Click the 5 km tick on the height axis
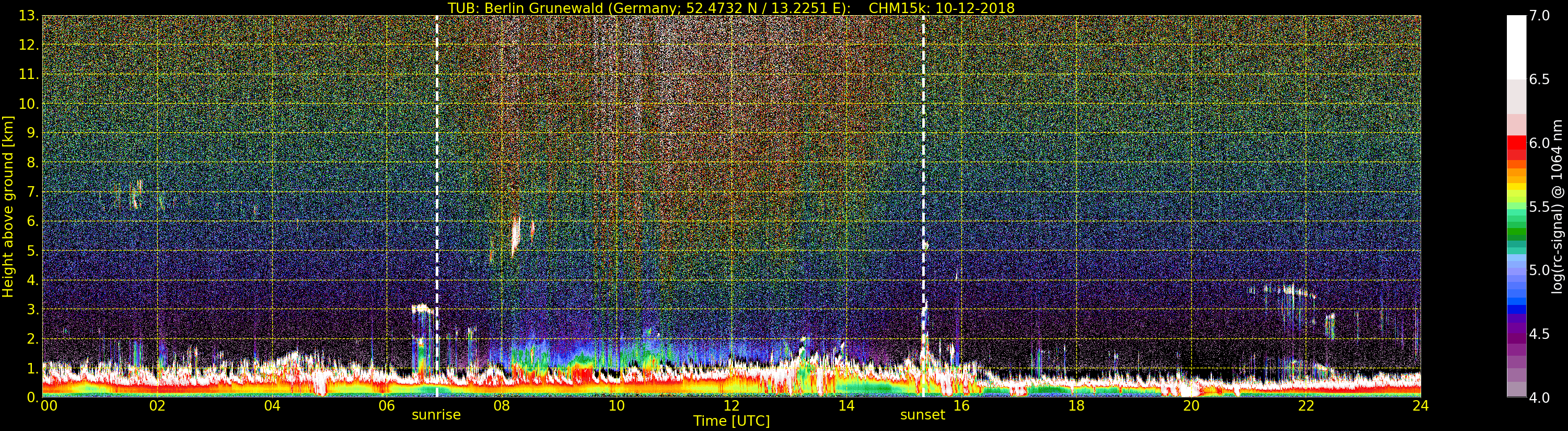 [x=32, y=251]
